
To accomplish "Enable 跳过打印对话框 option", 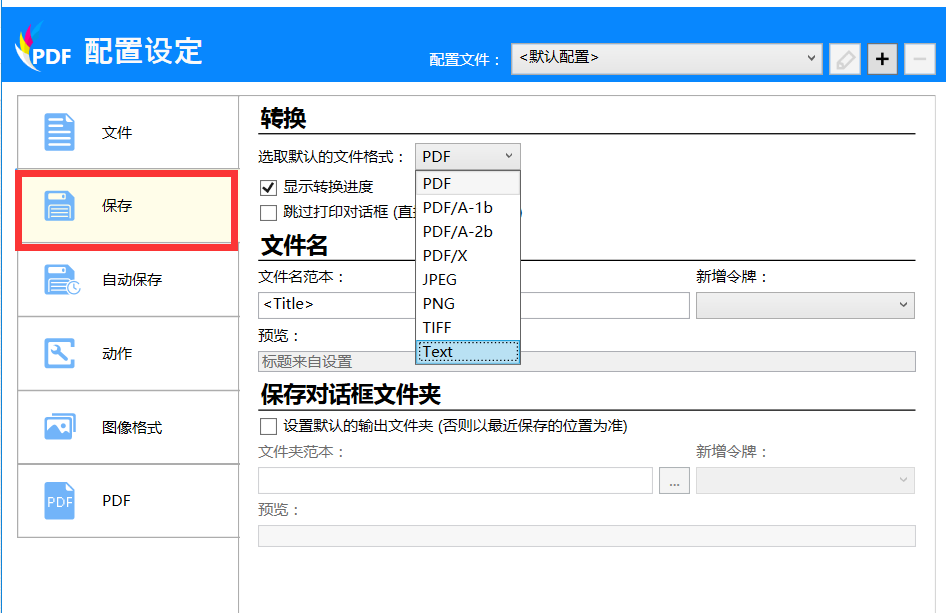I will 268,212.
